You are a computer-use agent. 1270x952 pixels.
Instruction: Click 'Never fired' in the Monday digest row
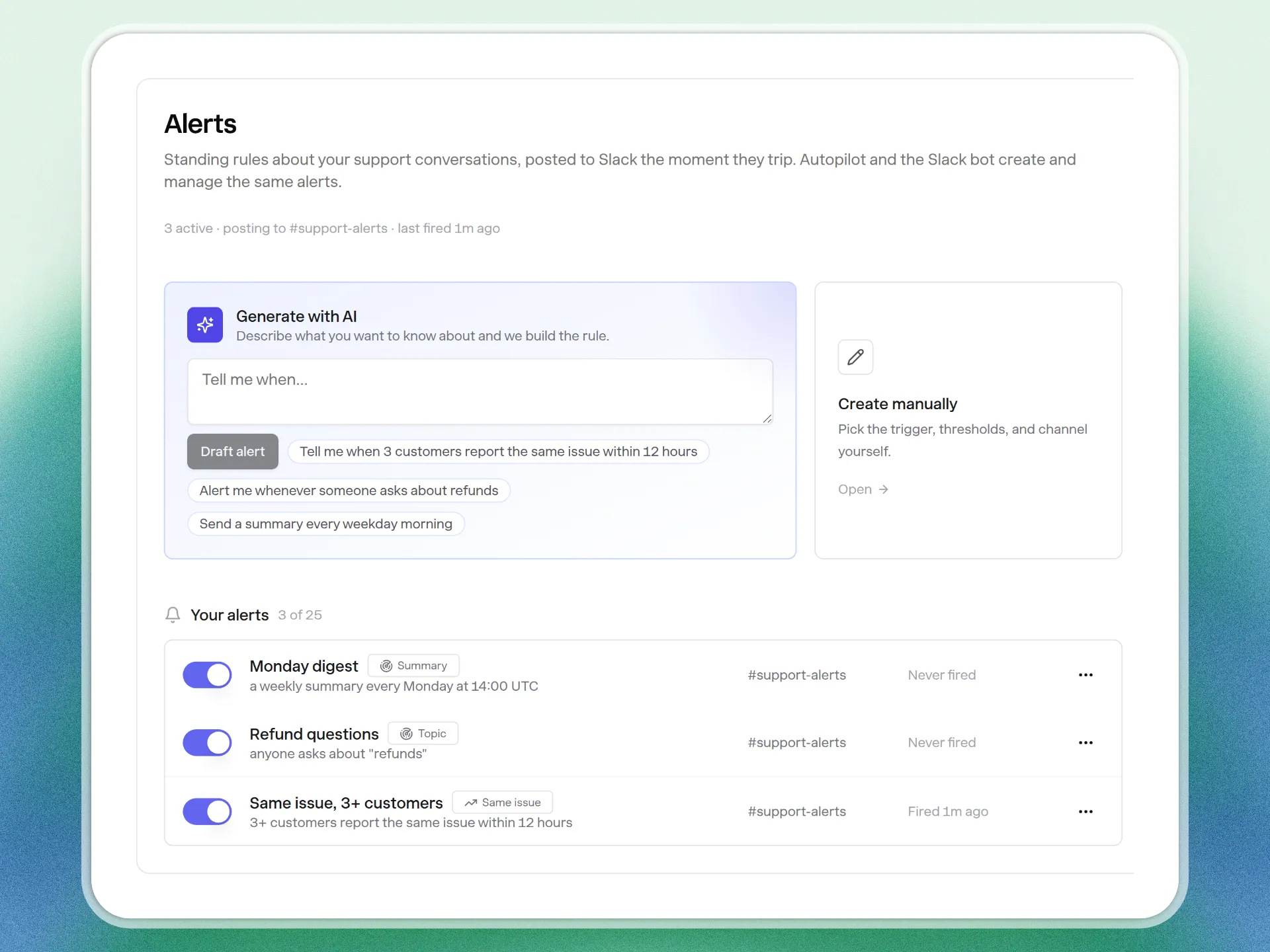pyautogui.click(x=942, y=675)
